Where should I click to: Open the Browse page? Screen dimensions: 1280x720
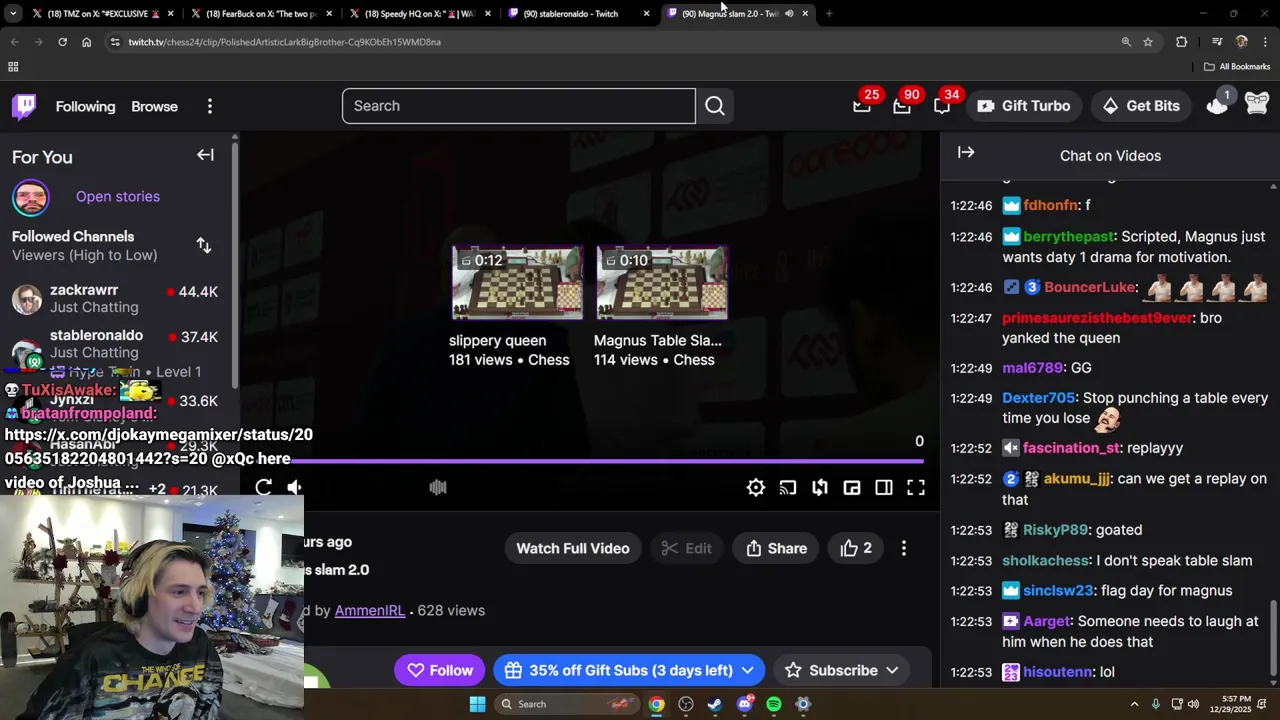click(x=154, y=106)
